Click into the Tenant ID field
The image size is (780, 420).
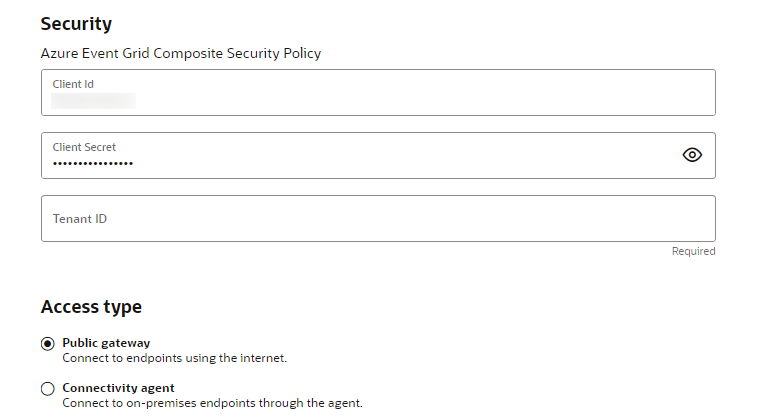coord(378,218)
